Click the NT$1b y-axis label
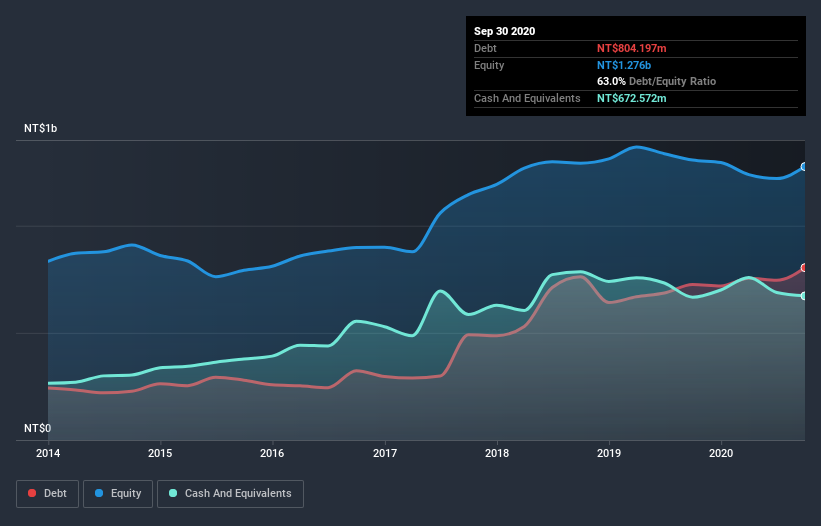This screenshot has width=821, height=526. coord(40,128)
